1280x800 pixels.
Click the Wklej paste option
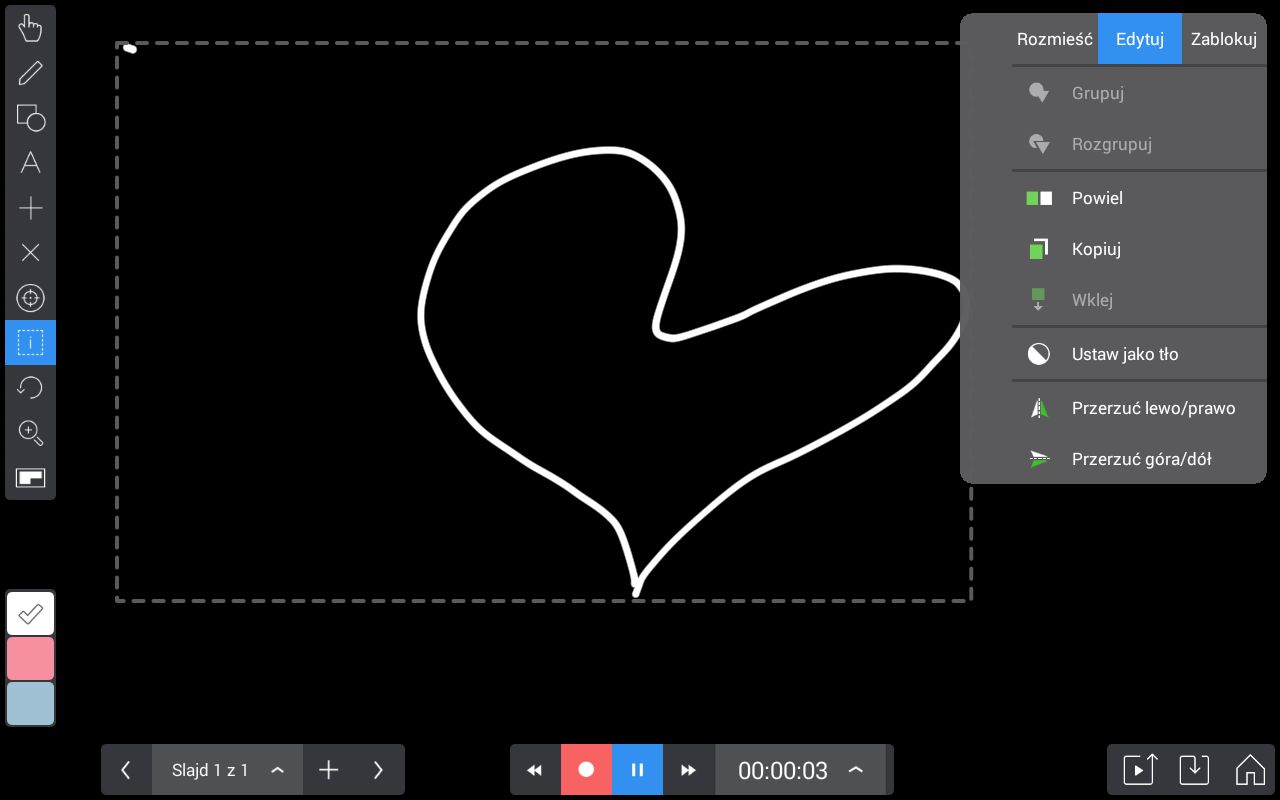(1139, 300)
